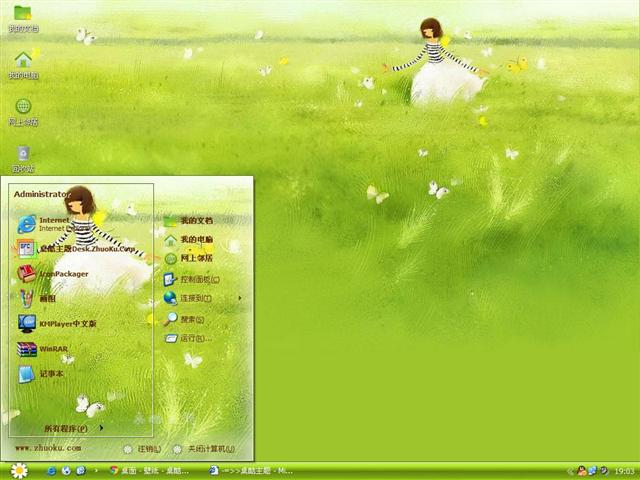Launch IconPackager from the start menu
Screen dimensions: 640x480
(x=53, y=273)
